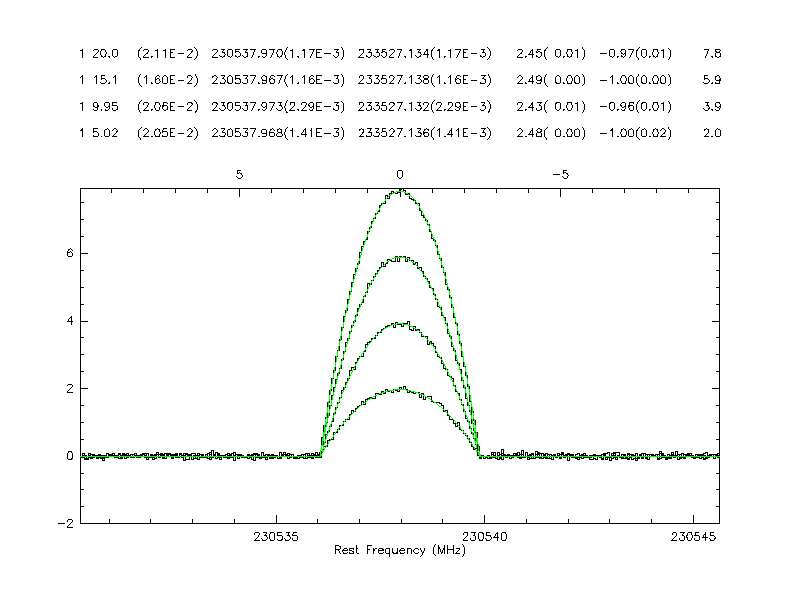The height and width of the screenshot is (600, 800).
Task: Click the top axis label "0" above the peak
Action: [x=400, y=174]
